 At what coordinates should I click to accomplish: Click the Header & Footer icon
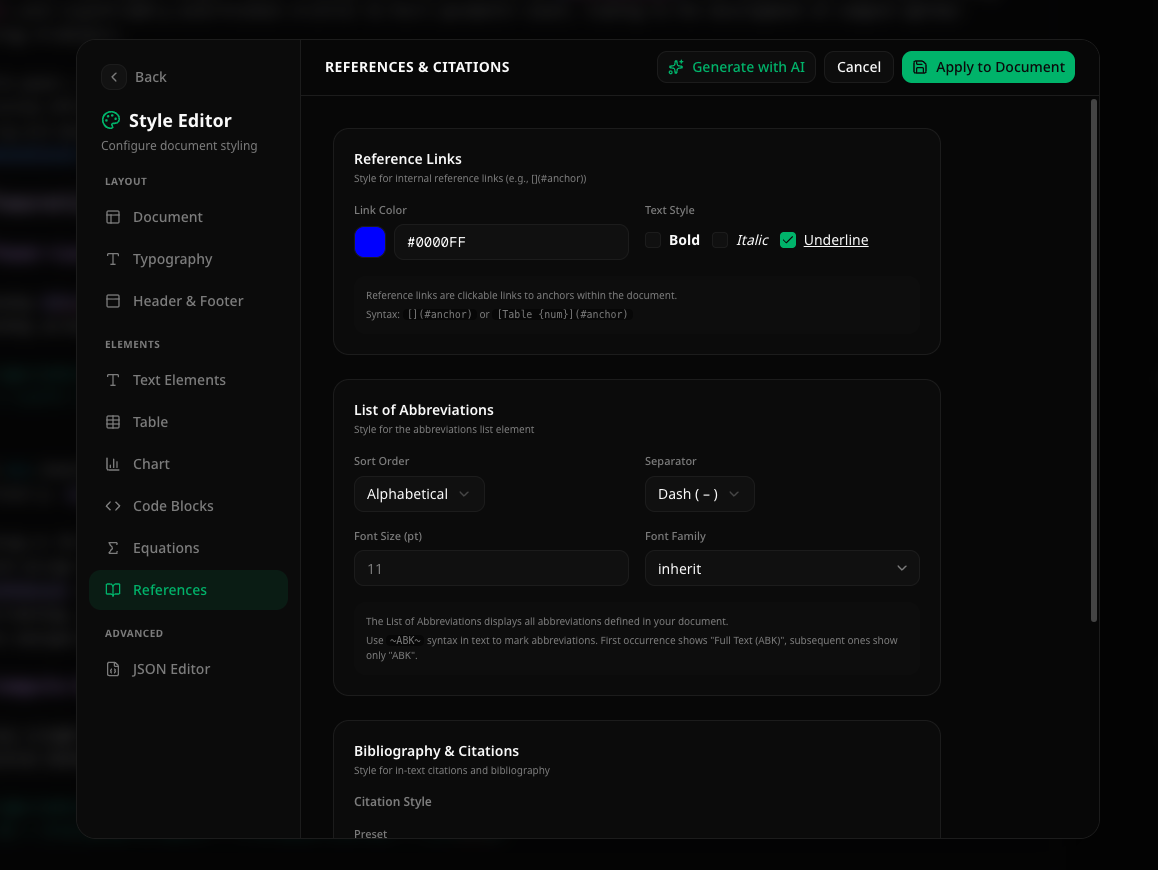113,301
